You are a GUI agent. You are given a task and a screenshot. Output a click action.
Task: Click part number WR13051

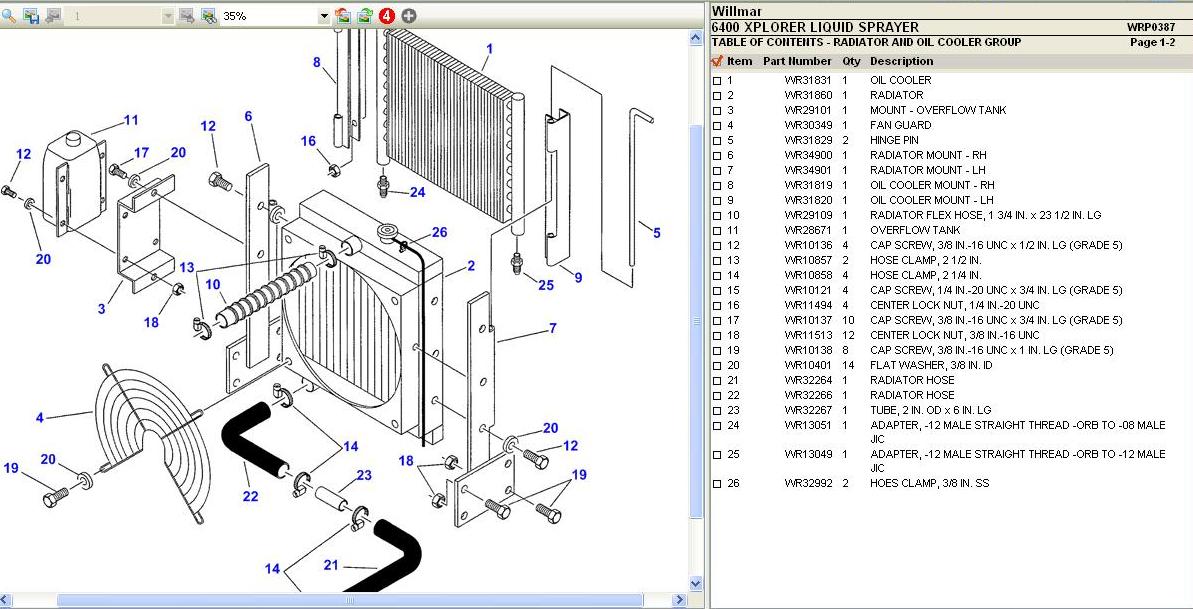tap(808, 426)
